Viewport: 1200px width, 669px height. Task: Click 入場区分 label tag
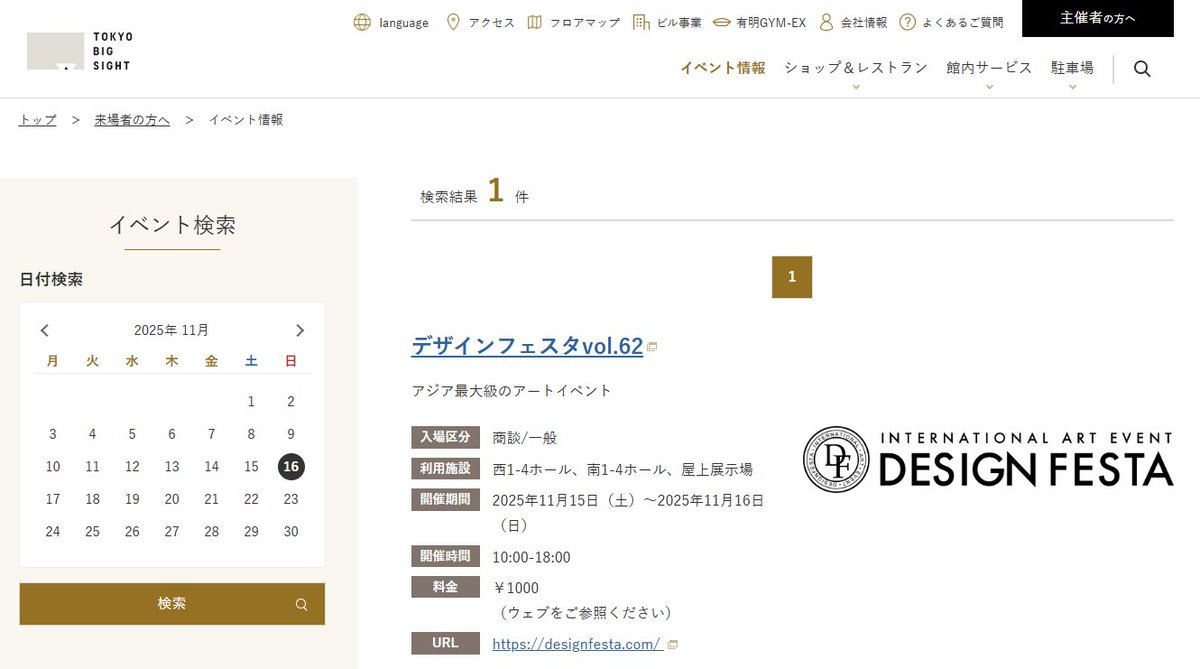pos(445,437)
